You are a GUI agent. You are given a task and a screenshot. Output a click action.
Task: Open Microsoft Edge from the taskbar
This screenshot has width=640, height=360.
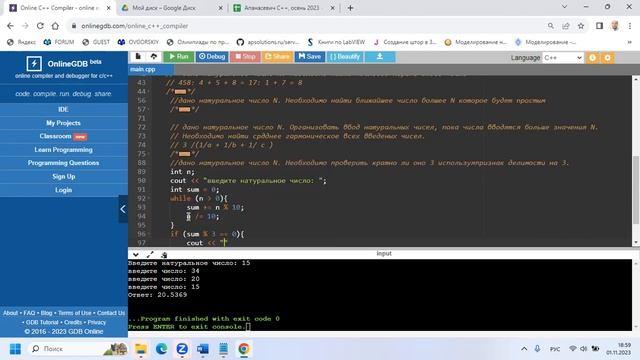pos(162,349)
